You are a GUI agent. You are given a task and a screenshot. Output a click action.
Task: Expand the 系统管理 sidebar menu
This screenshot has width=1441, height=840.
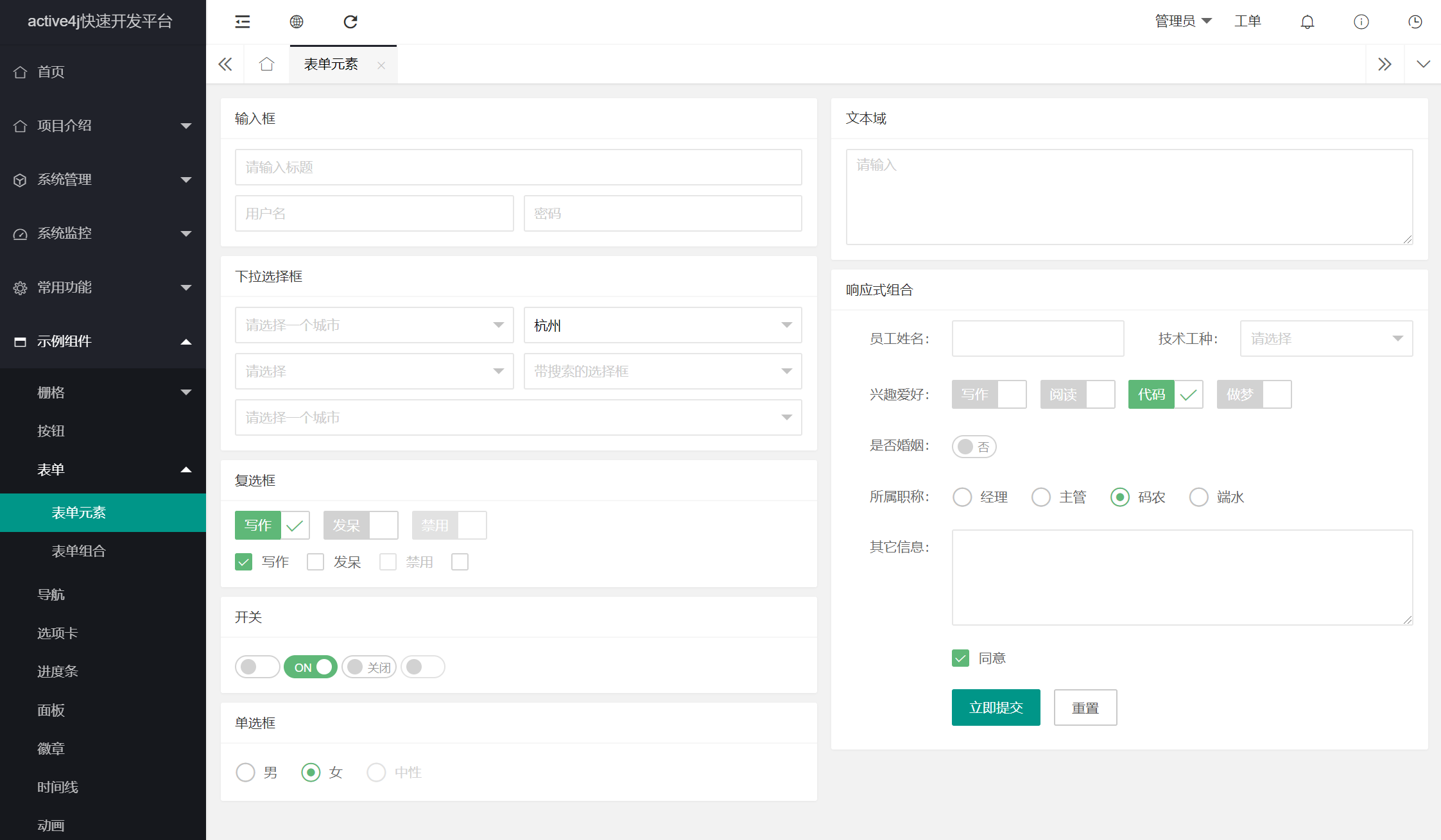coord(103,180)
